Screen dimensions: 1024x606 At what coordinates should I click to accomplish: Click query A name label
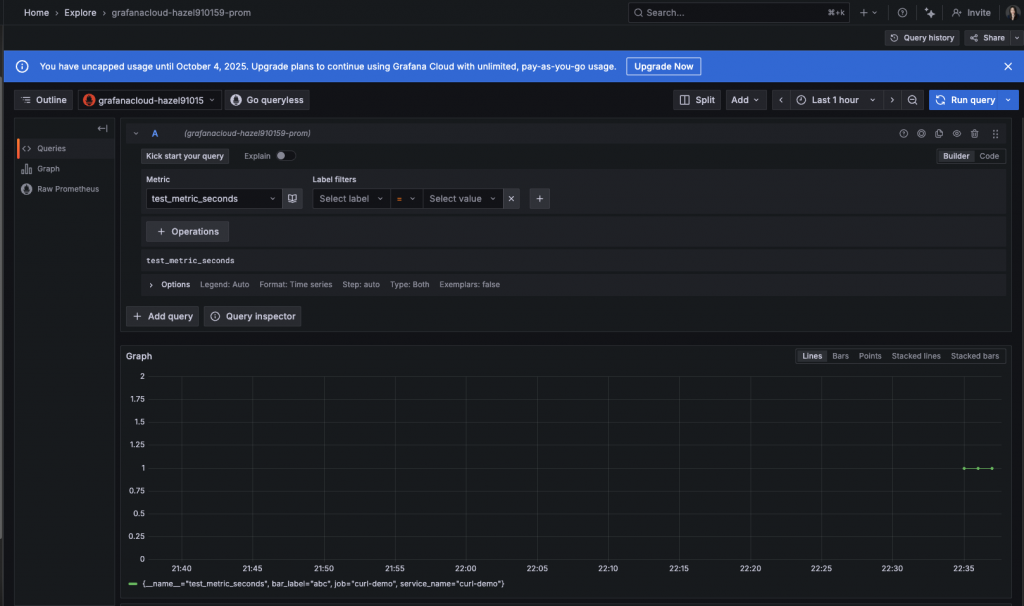click(x=155, y=133)
